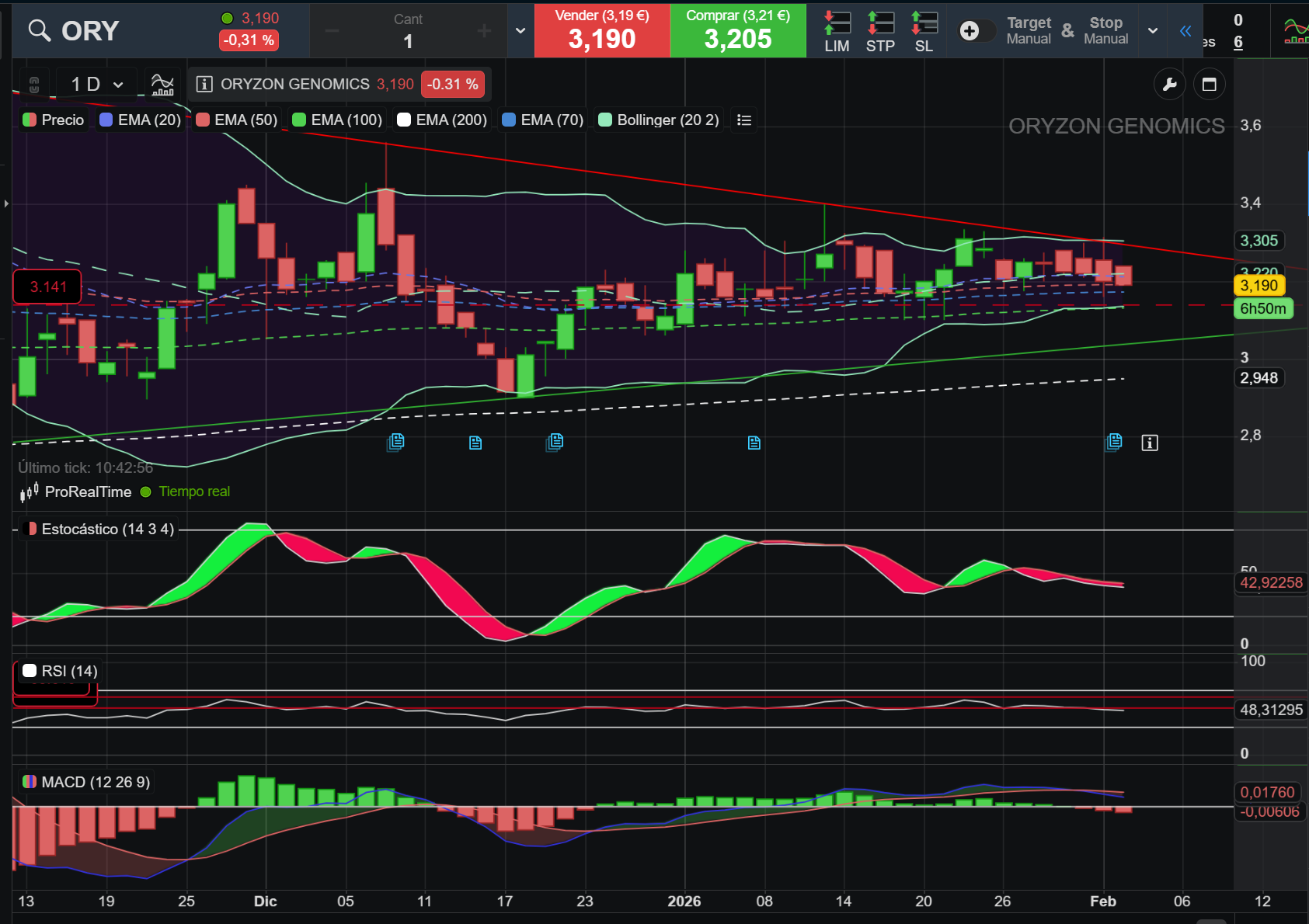Select the SL stop-limit order icon
Image resolution: width=1309 pixels, height=924 pixels.
click(924, 31)
